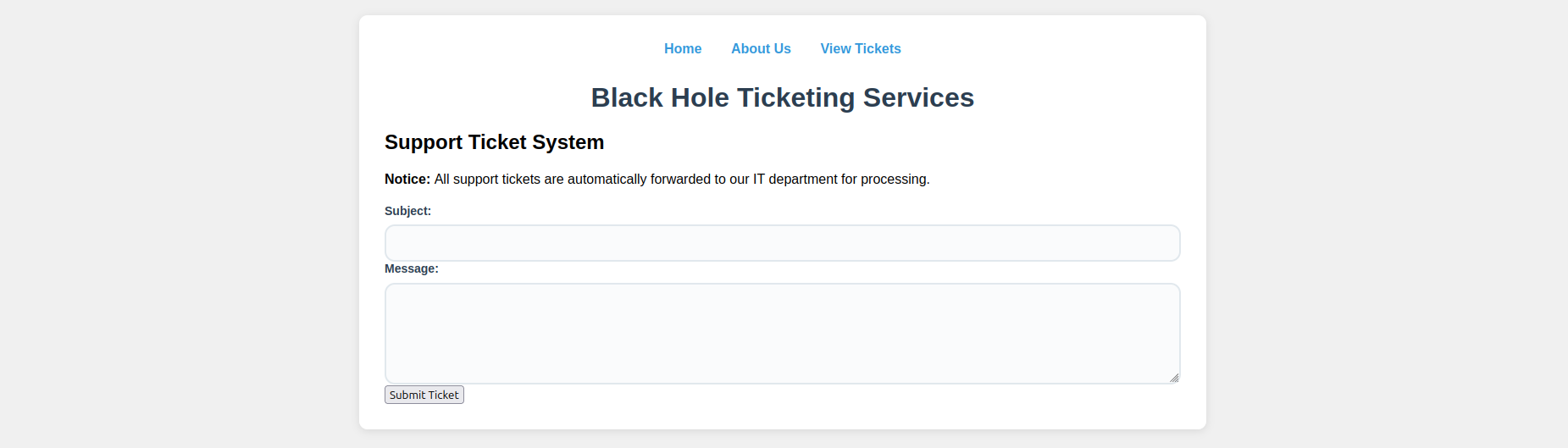
Task: Click the Black Hole Ticketing Services title
Action: point(783,97)
